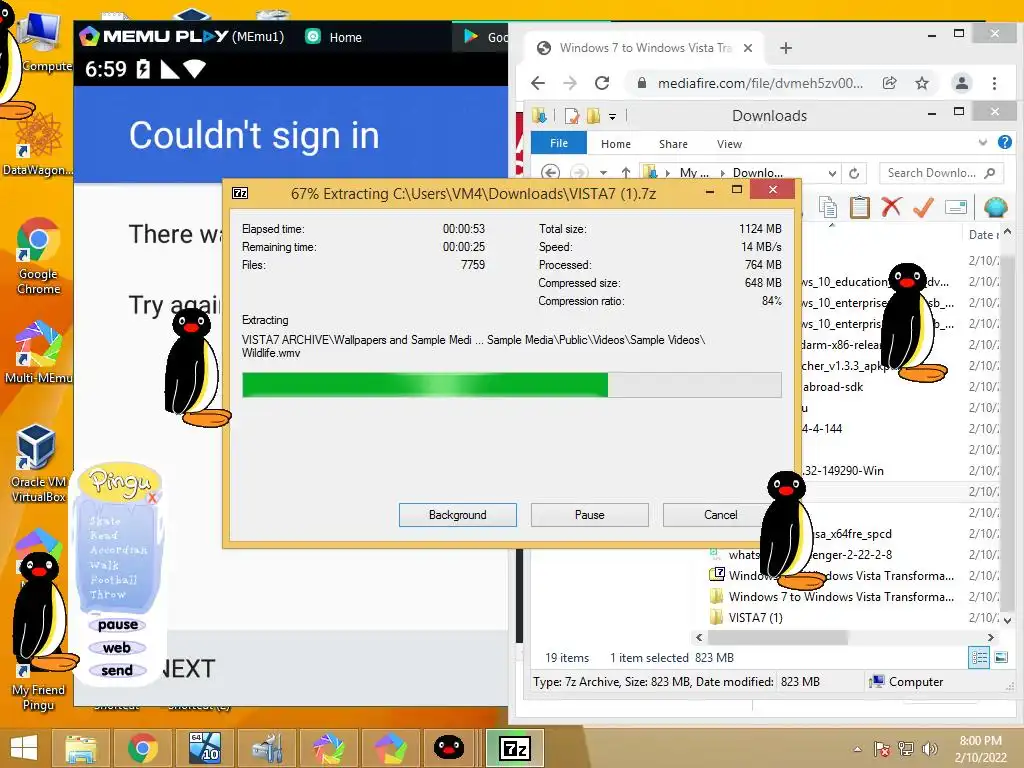Show hidden tray icons arrow

(x=857, y=749)
